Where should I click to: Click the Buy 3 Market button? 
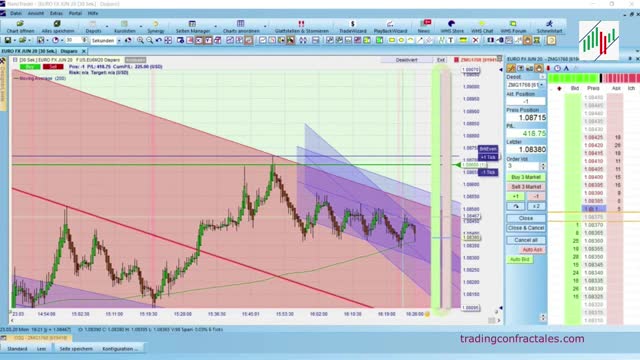[x=526, y=177]
